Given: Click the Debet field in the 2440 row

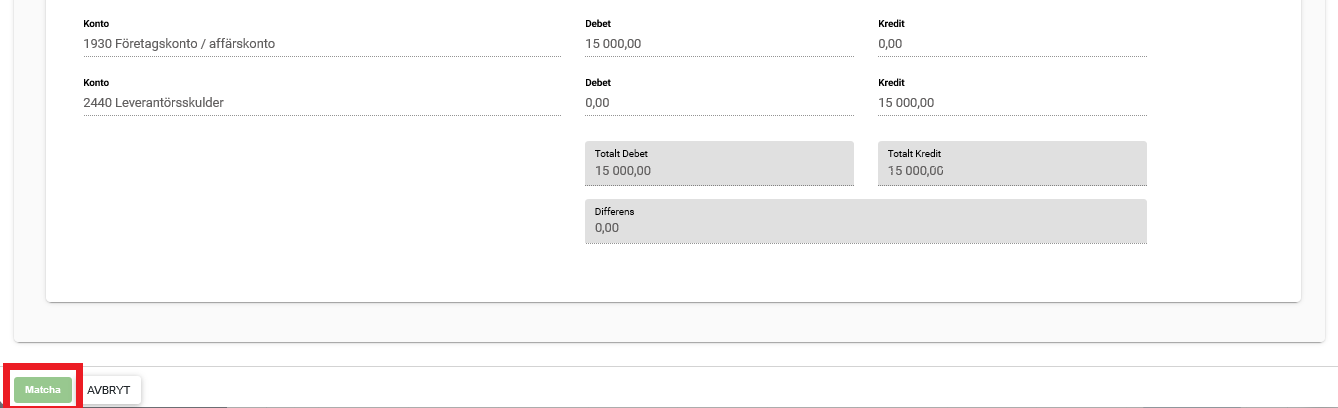Looking at the screenshot, I should click(718, 102).
